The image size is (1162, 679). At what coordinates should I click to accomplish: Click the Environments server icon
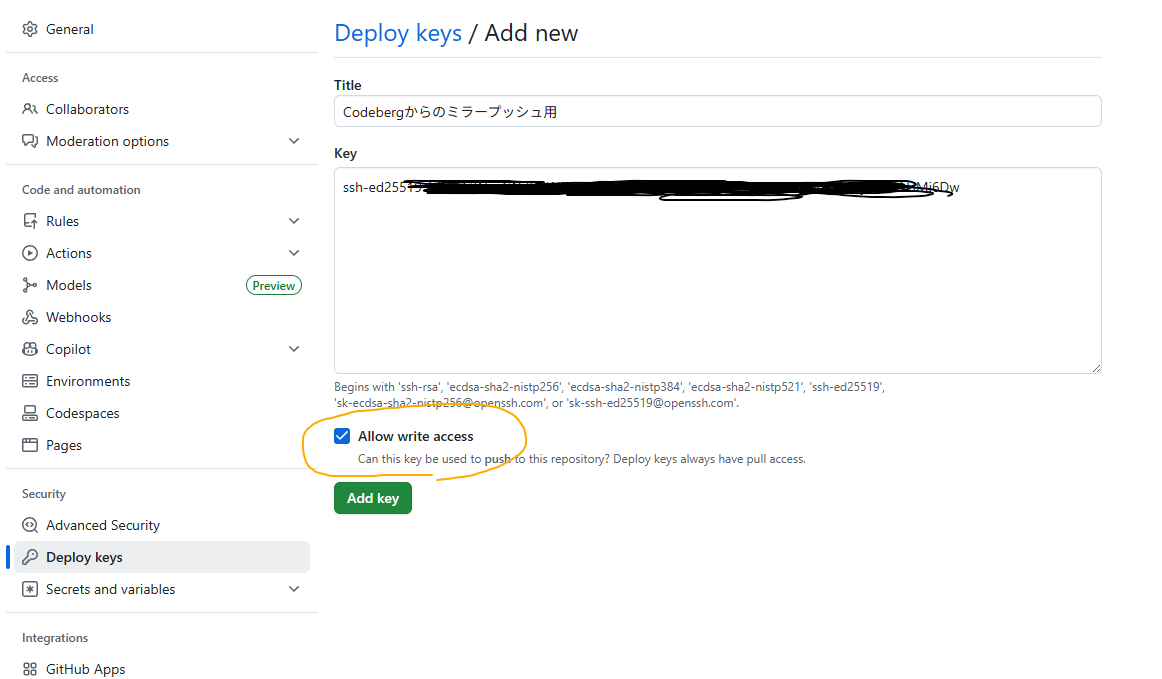pos(30,381)
